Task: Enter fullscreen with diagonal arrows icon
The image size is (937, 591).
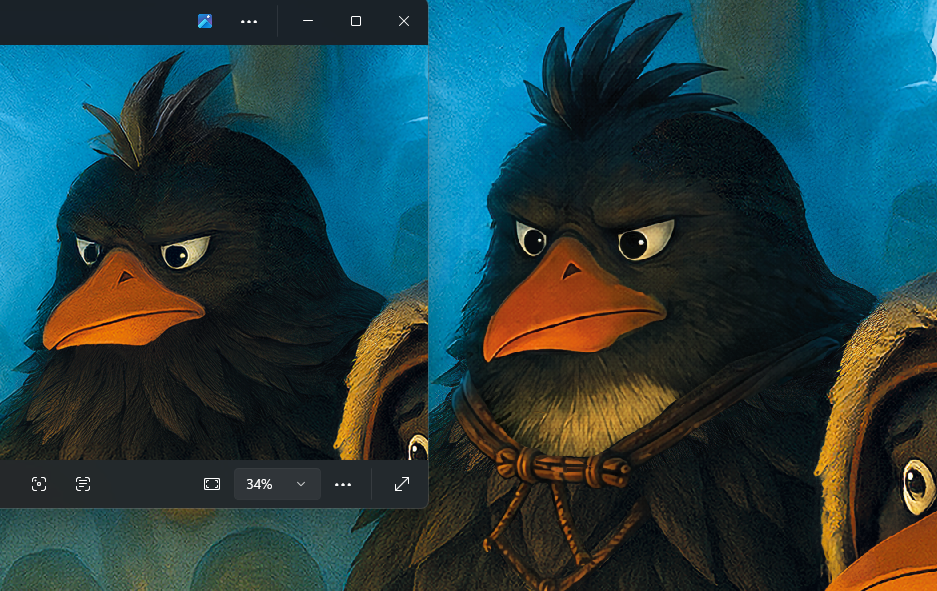Action: click(x=402, y=484)
